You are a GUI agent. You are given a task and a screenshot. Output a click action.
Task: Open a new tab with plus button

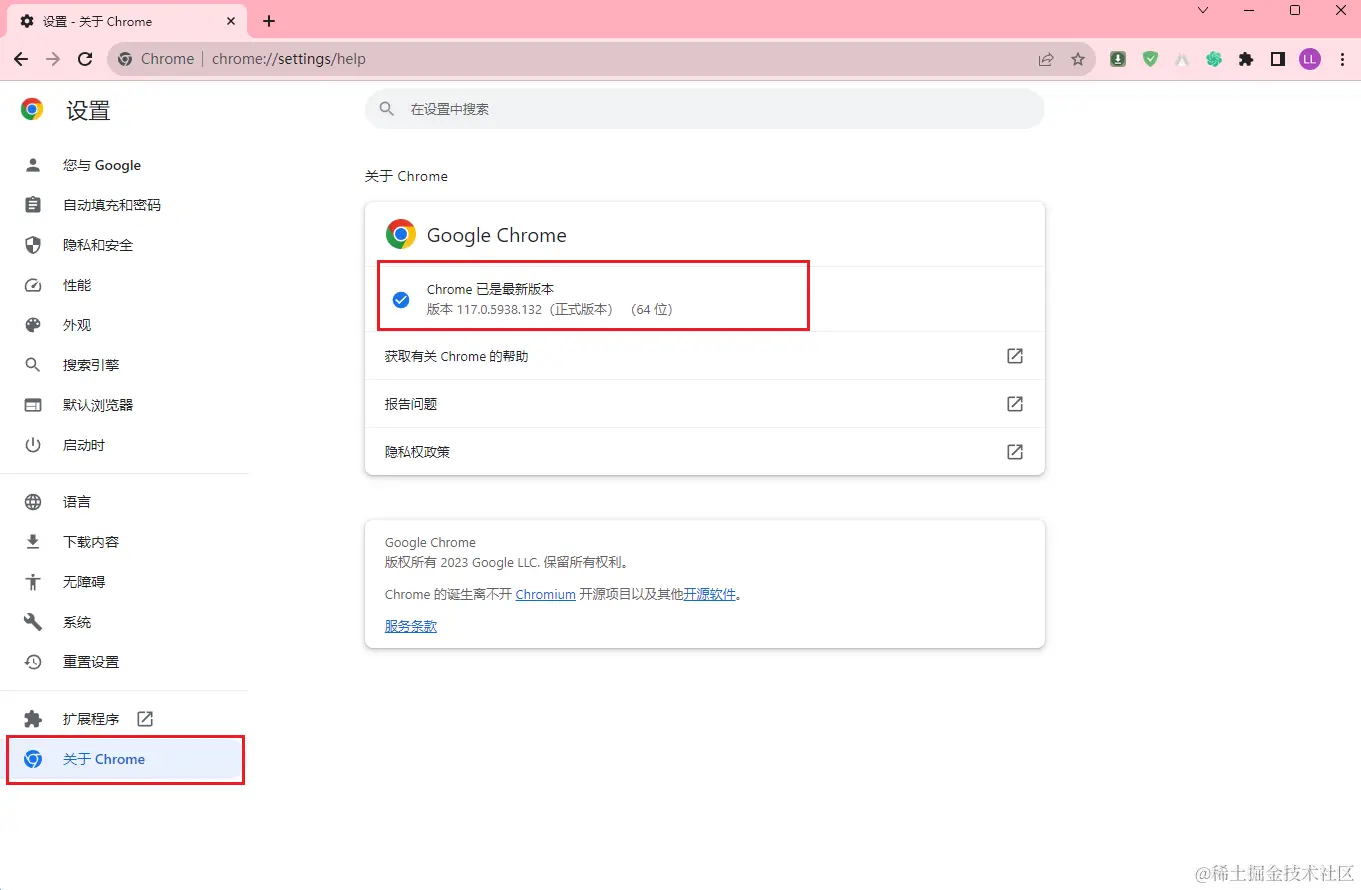269,21
